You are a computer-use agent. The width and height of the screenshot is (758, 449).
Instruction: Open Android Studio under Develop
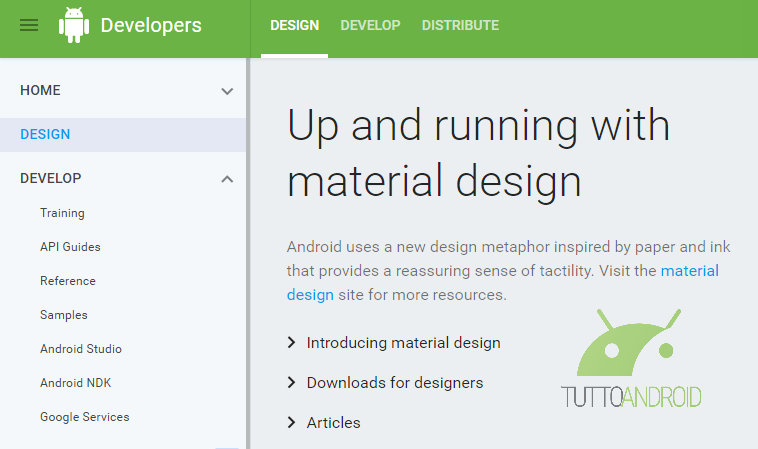tap(81, 349)
